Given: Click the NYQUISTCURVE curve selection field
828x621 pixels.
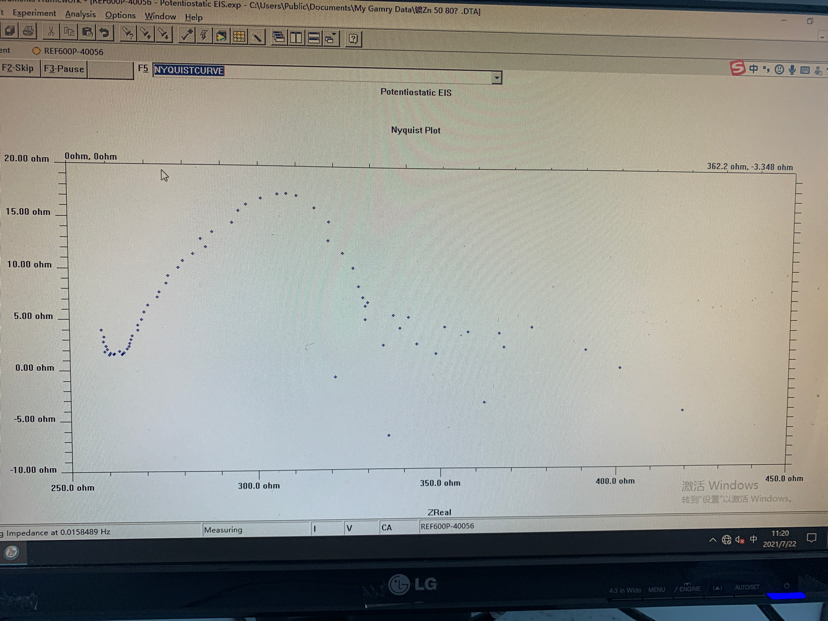Looking at the screenshot, I should tap(320, 72).
